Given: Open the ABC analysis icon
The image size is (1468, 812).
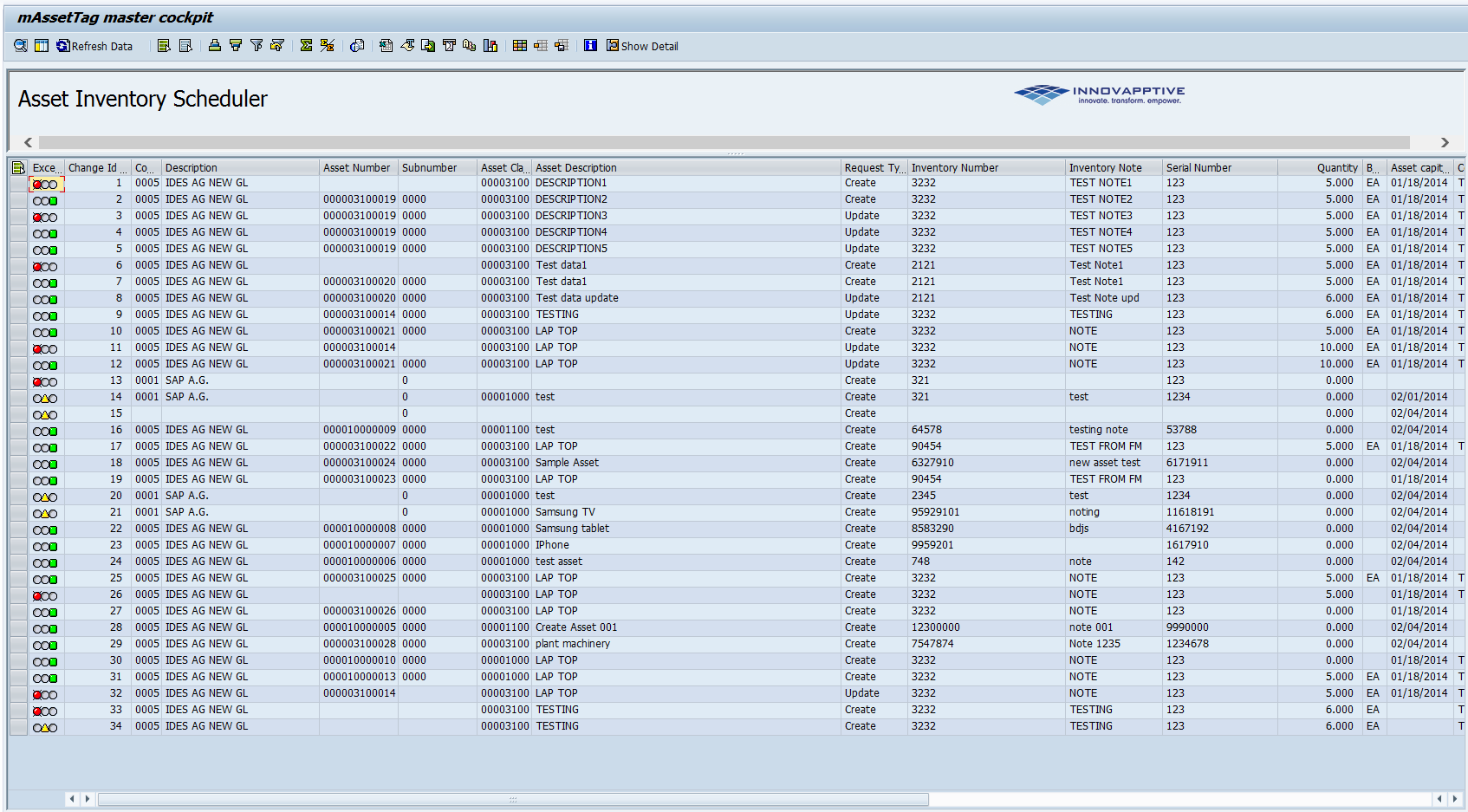Looking at the screenshot, I should 469,46.
